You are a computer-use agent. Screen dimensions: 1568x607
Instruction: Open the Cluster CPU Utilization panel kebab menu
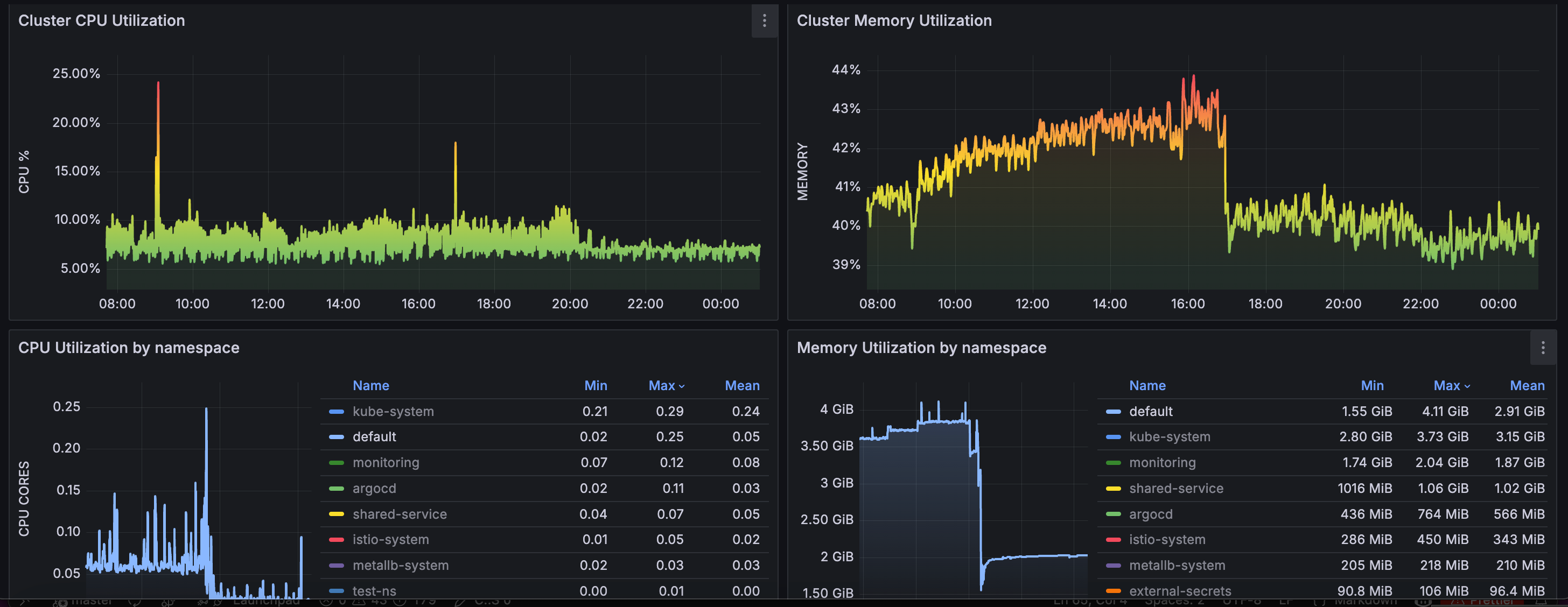764,20
